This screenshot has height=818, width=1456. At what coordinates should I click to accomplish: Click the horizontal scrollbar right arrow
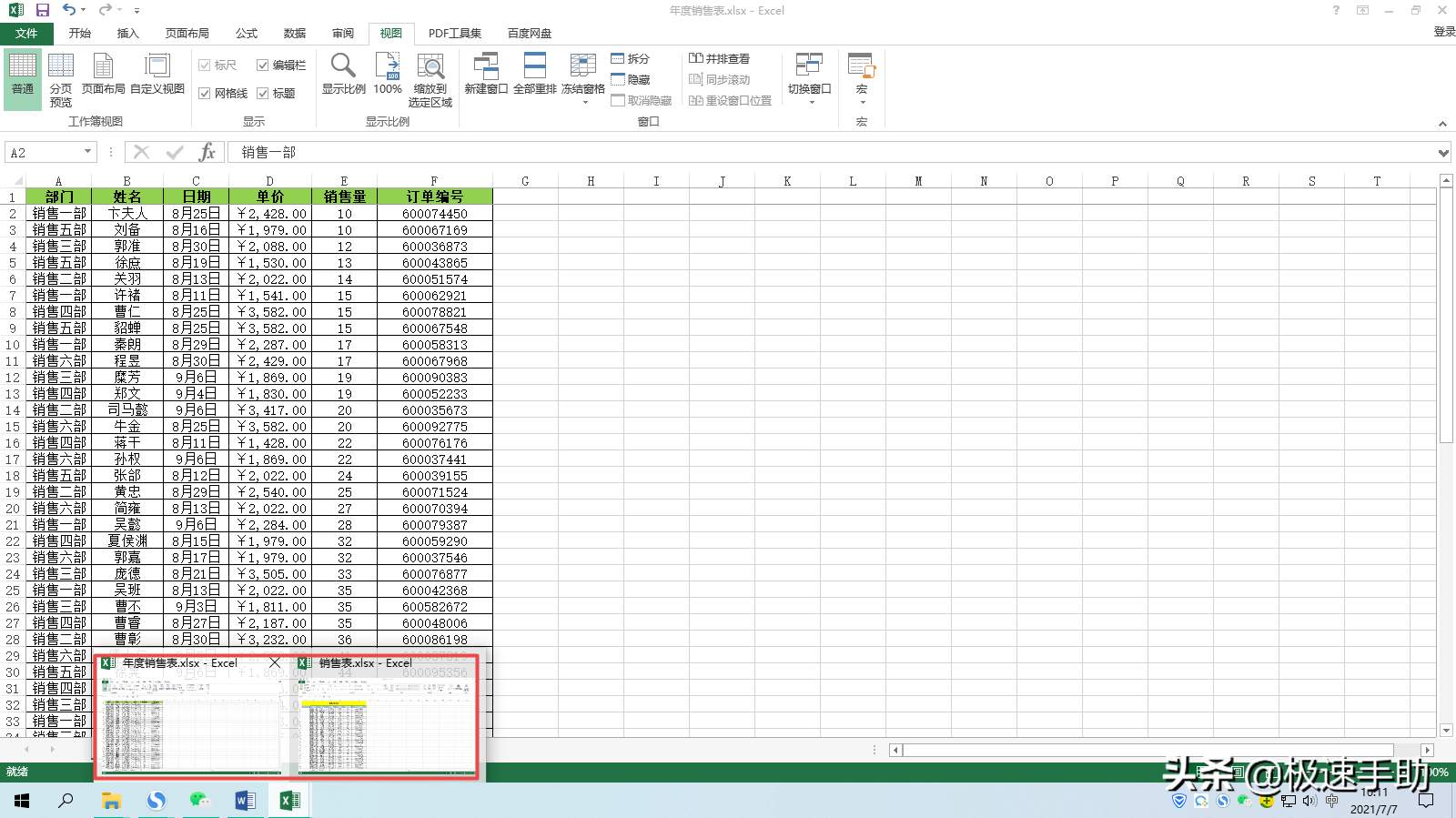pos(1427,750)
